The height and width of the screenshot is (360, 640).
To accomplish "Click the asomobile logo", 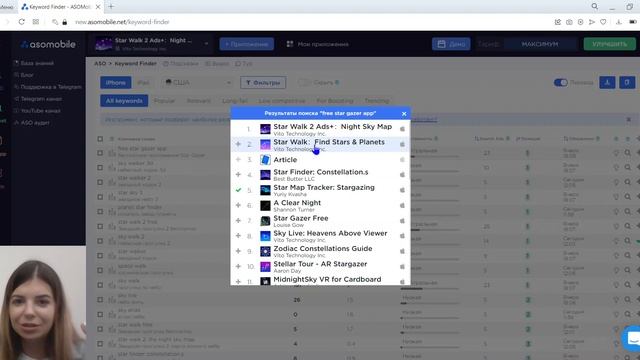I will [48, 44].
